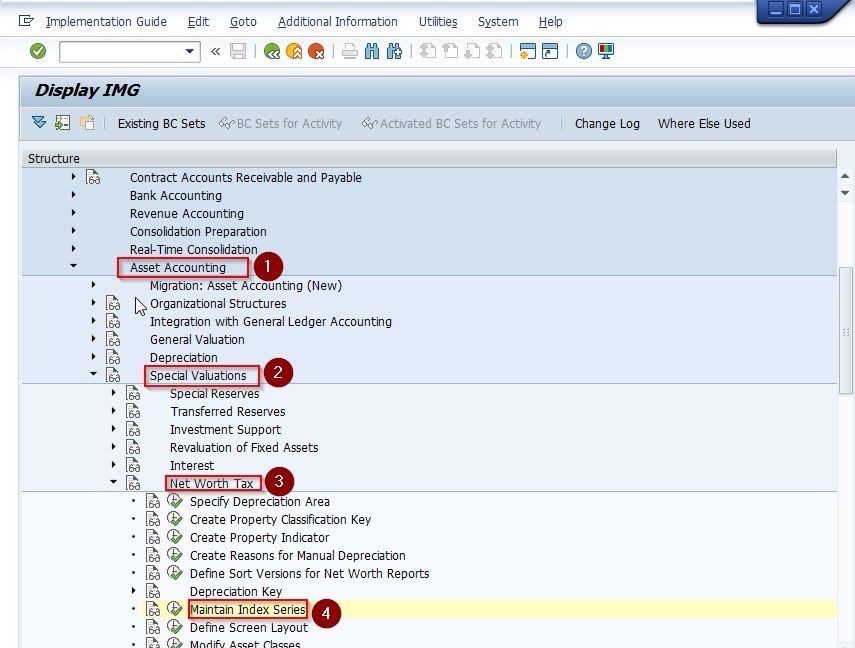The width and height of the screenshot is (855, 648).
Task: Open the command field dropdown arrow
Action: click(189, 51)
